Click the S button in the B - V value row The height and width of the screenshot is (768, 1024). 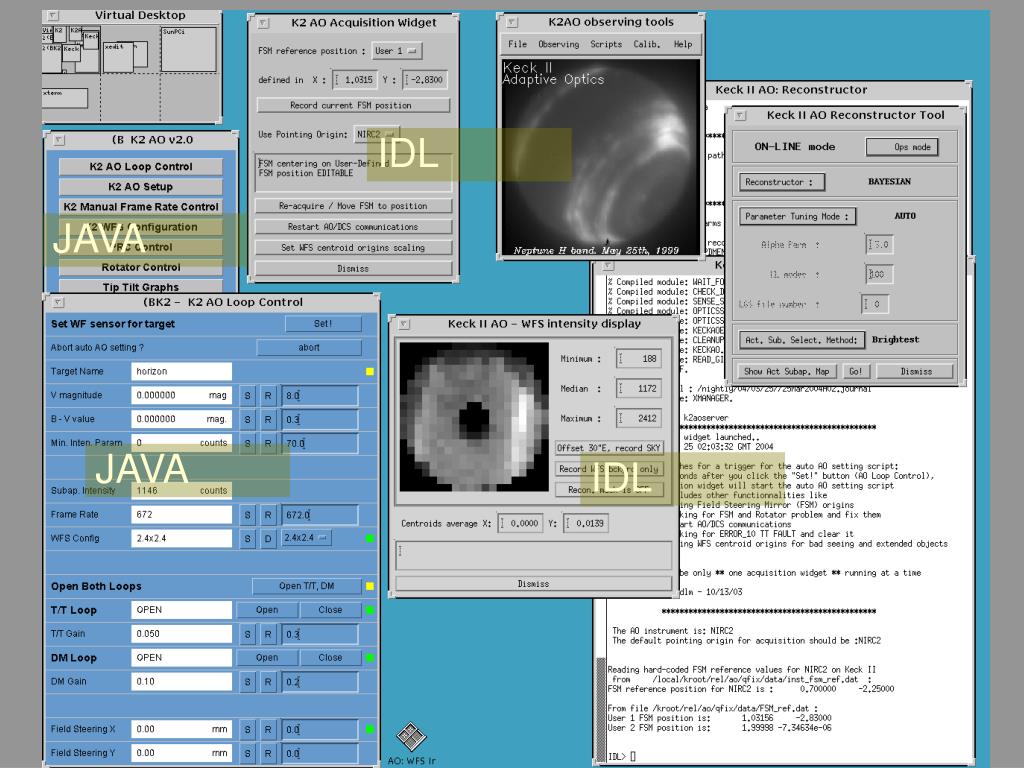coord(248,419)
